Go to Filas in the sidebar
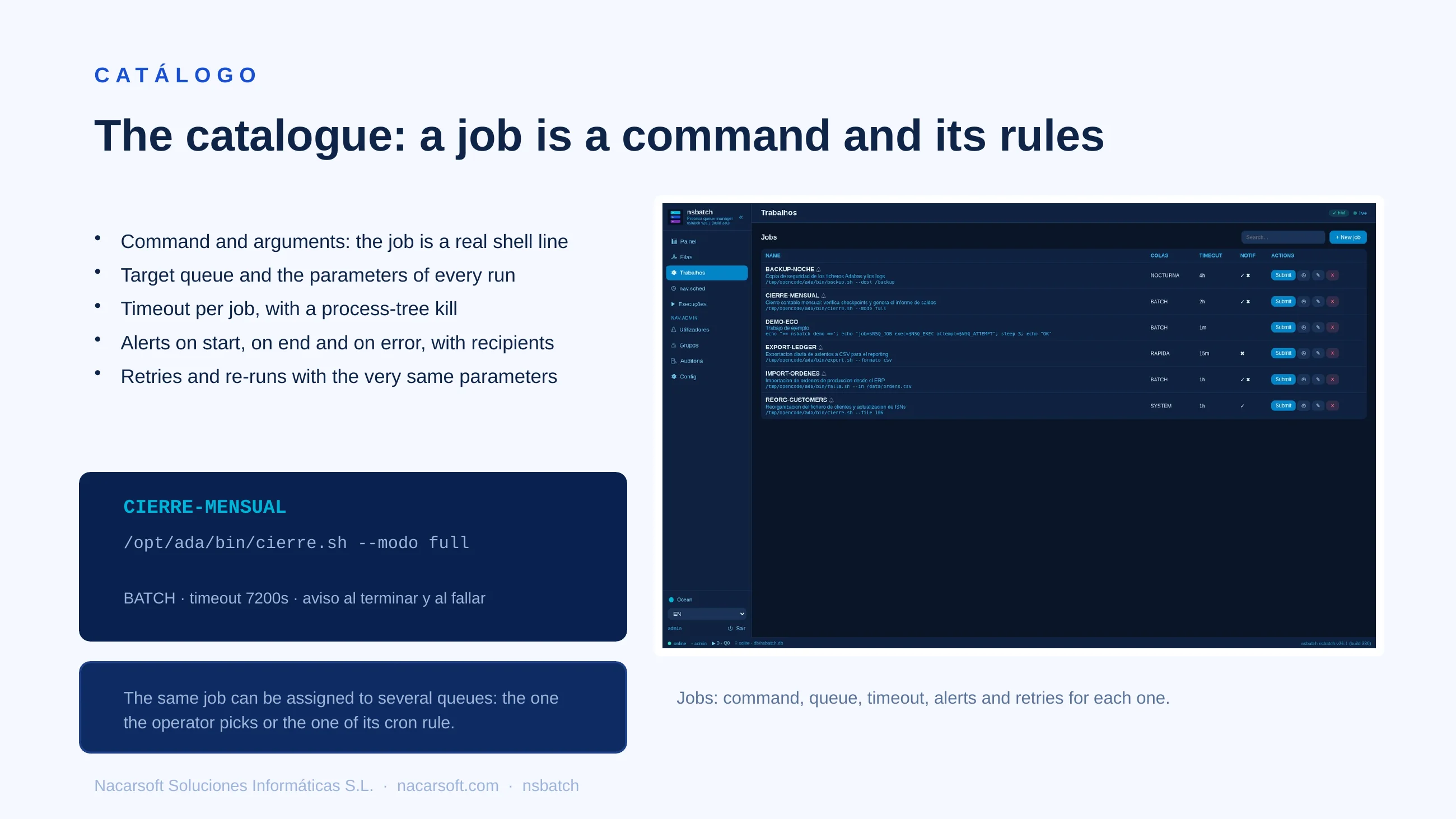Screen dimensions: 1456x819 click(x=707, y=257)
